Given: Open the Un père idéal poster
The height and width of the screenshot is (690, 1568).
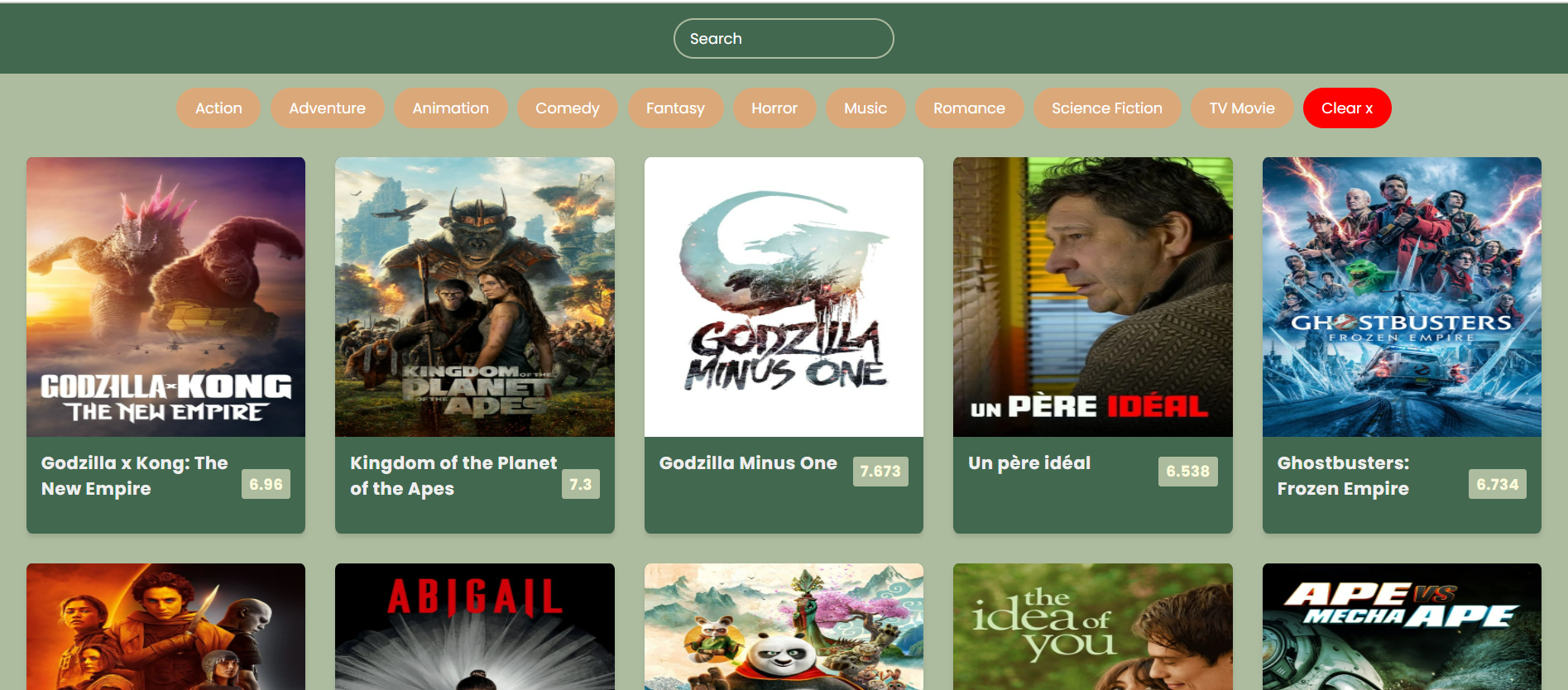Looking at the screenshot, I should [1093, 297].
